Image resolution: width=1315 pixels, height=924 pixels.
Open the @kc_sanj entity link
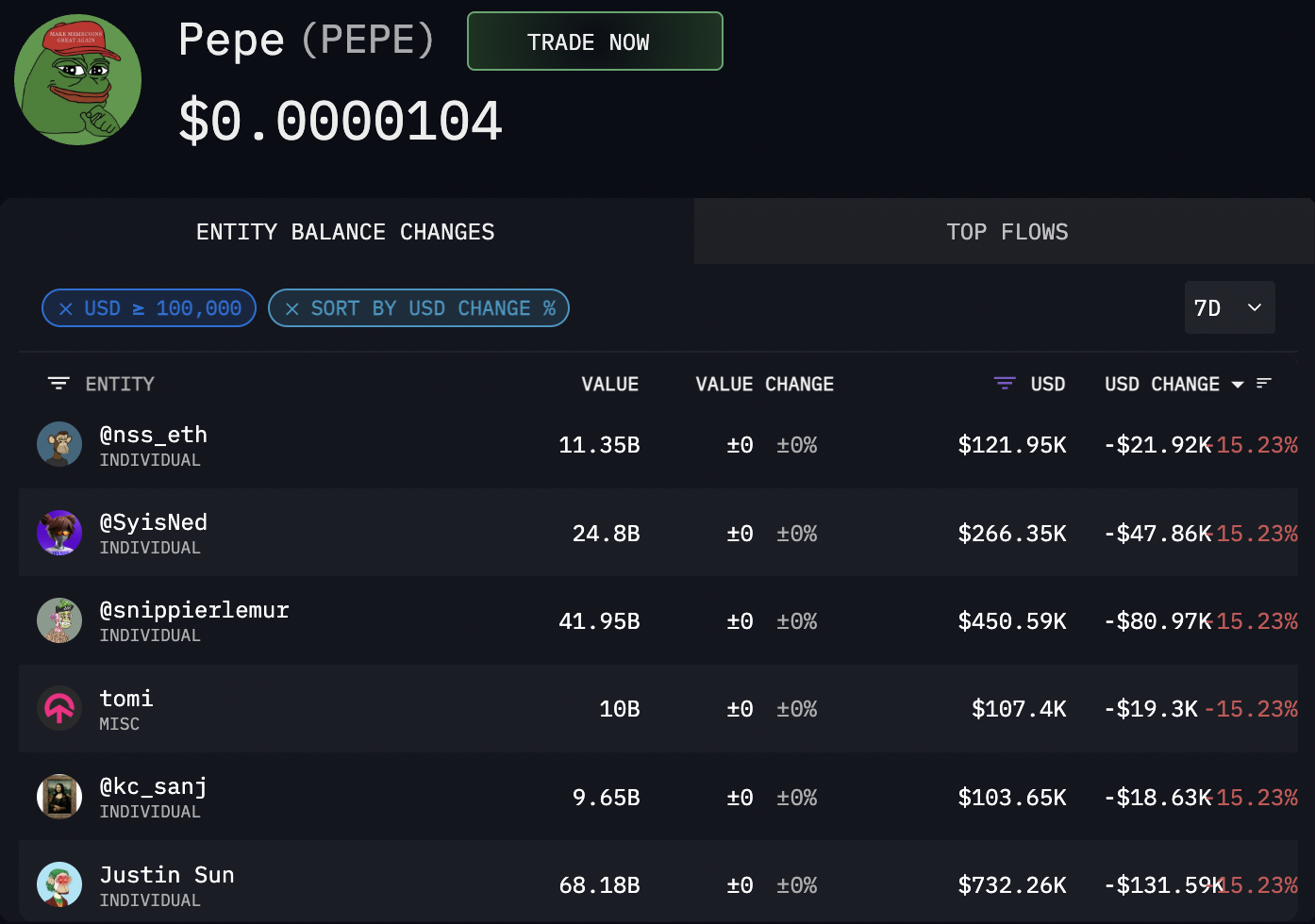click(x=154, y=786)
